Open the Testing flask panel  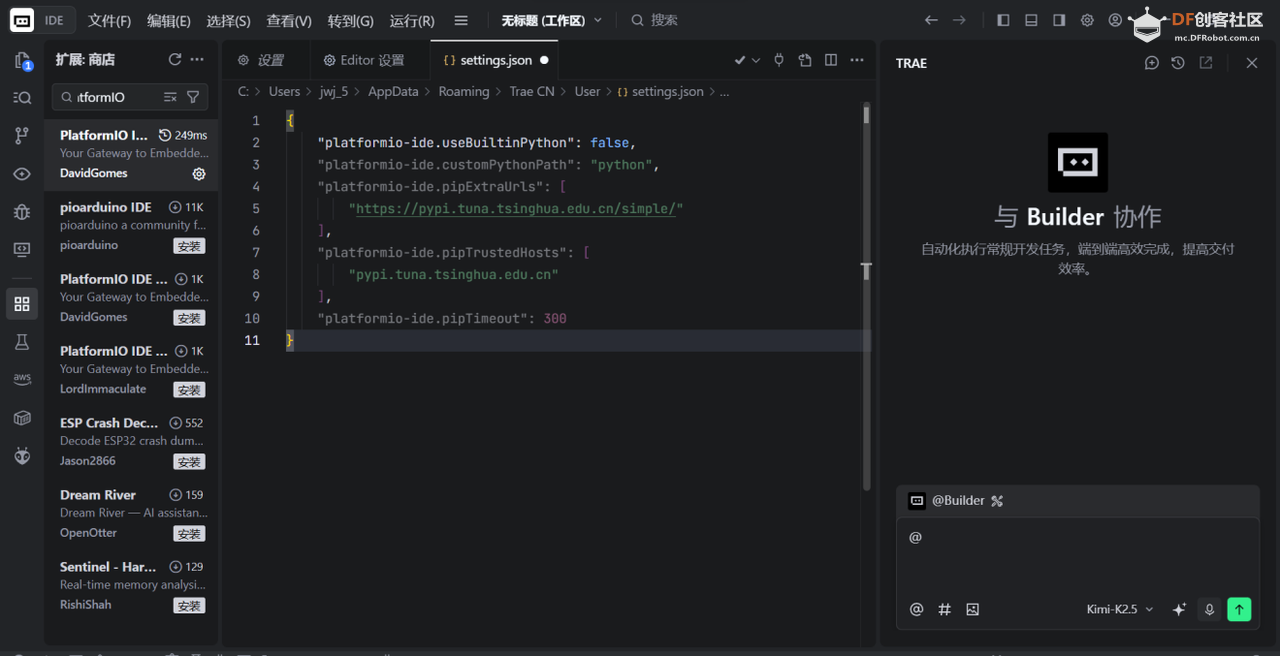[22, 341]
